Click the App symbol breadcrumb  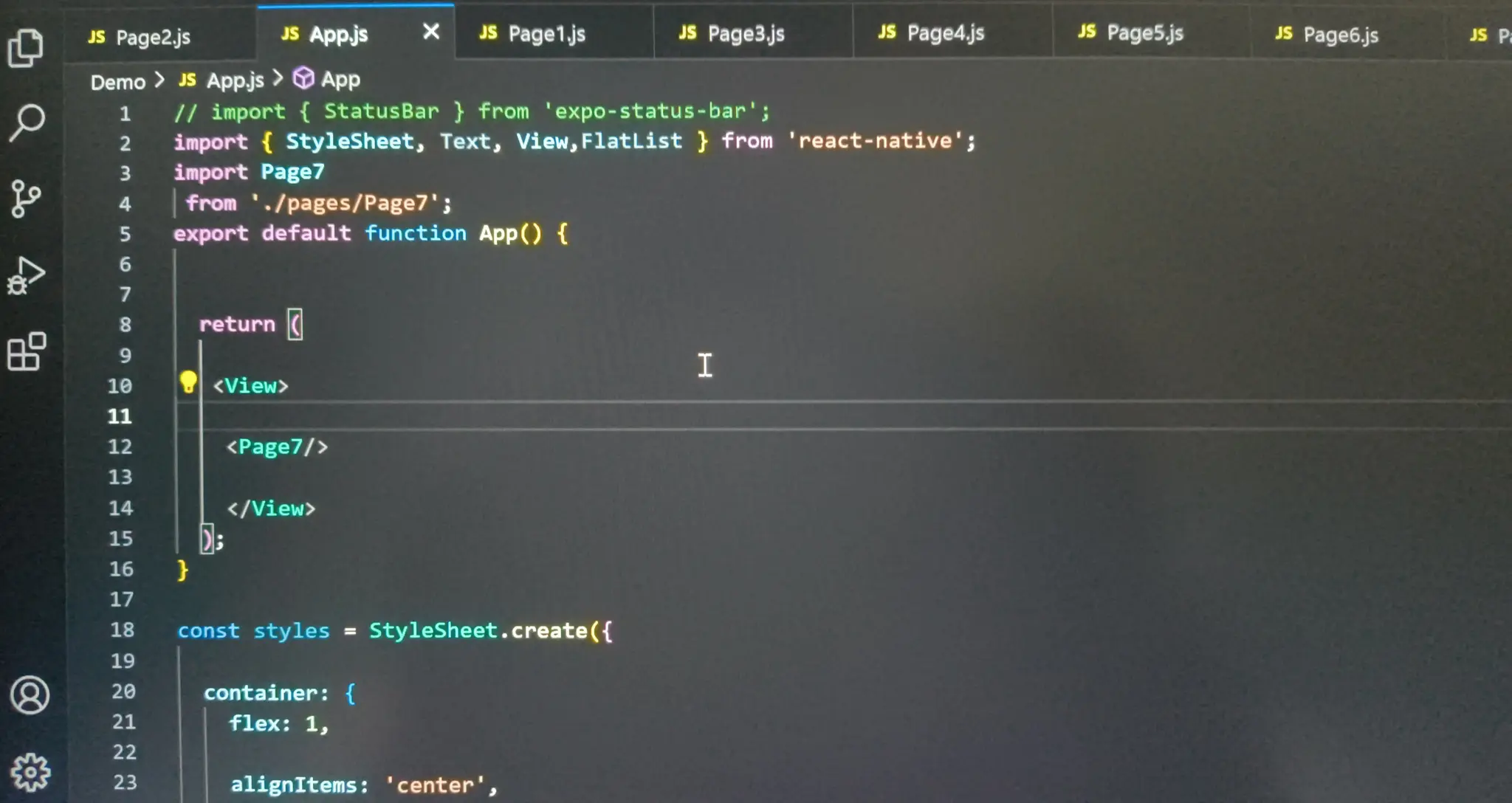(340, 78)
